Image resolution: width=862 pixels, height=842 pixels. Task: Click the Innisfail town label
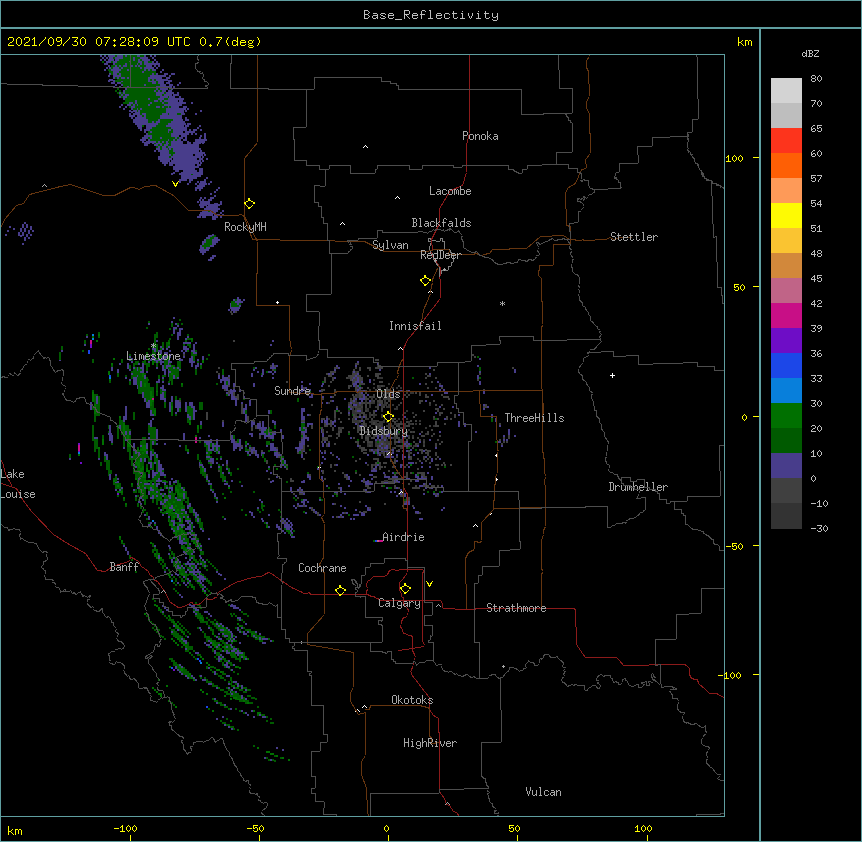point(415,326)
